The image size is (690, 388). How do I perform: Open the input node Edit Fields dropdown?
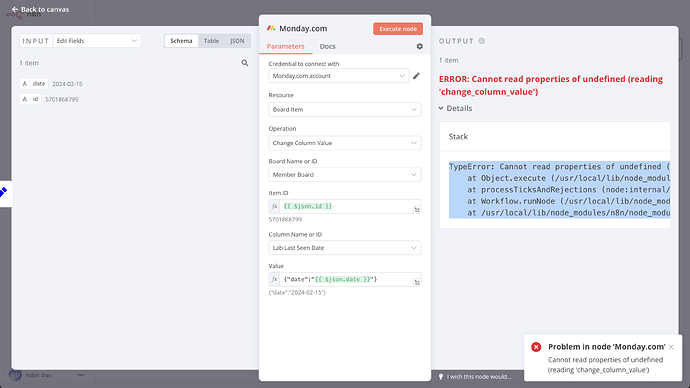[x=97, y=40]
